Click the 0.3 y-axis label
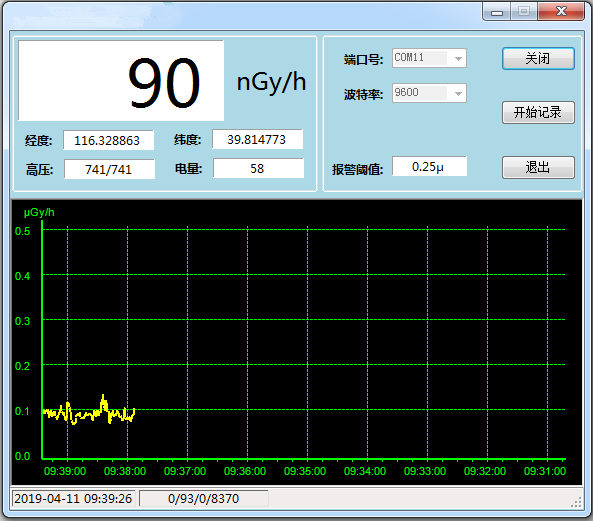Viewport: 593px width, 521px height. (22, 321)
